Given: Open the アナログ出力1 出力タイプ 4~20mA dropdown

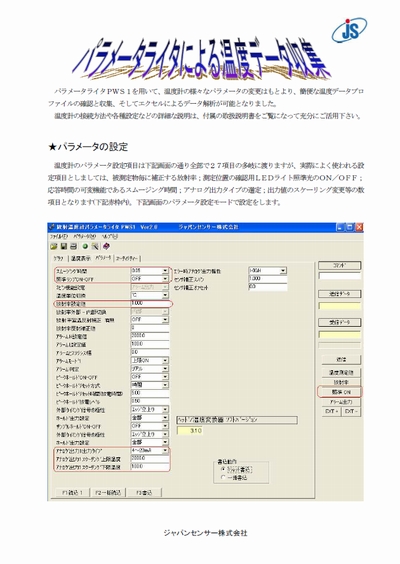Looking at the screenshot, I should (x=150, y=450).
